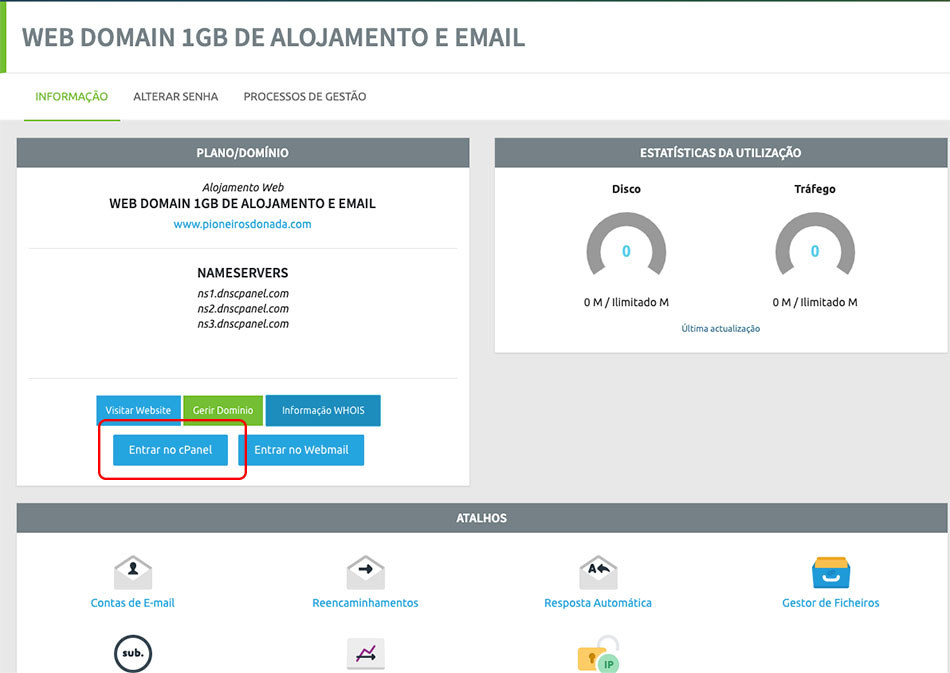Click the Disco usage gauge
Image resolution: width=950 pixels, height=673 pixels.
tap(626, 250)
